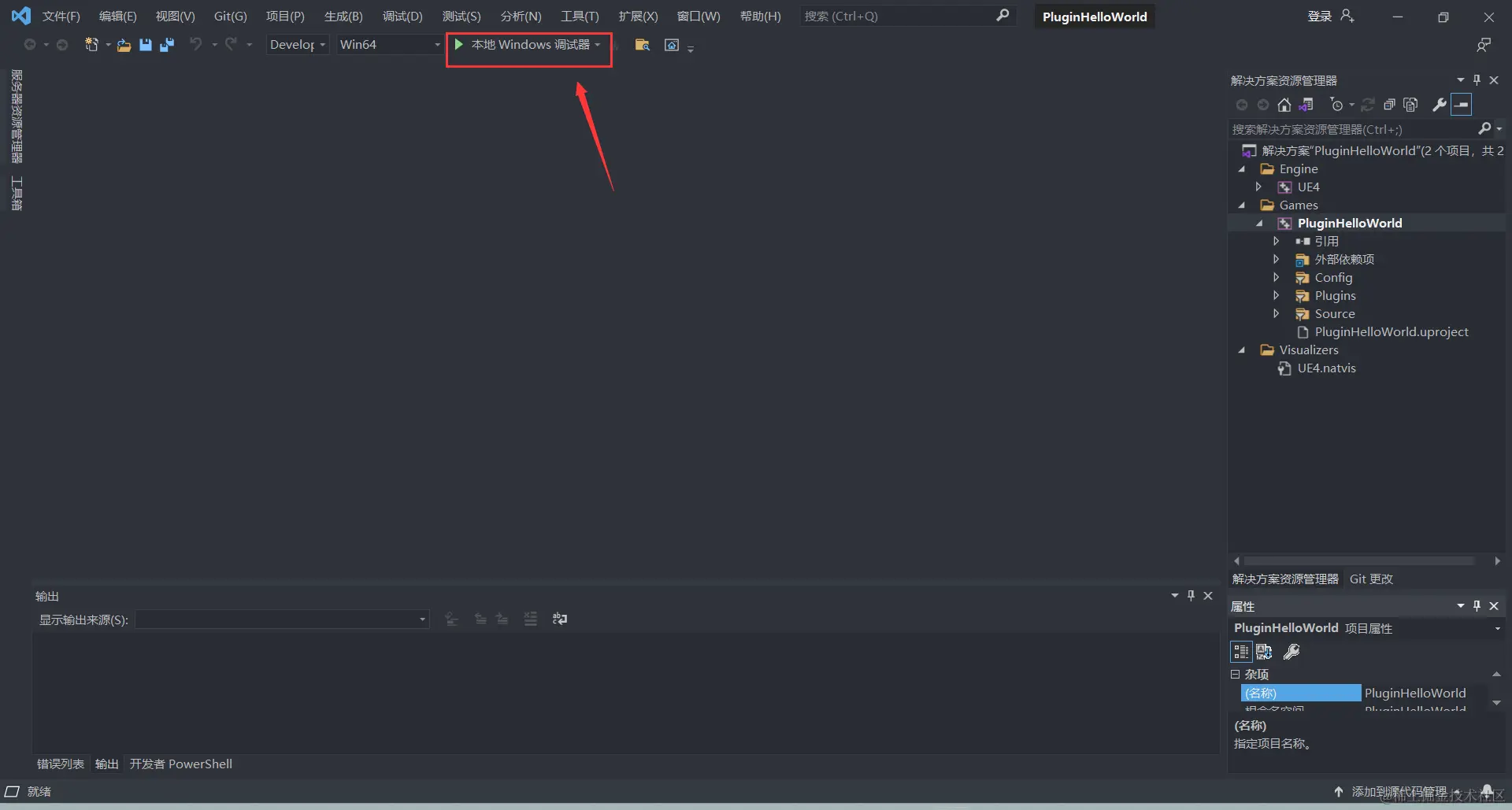Save the current file with disk icon

click(x=146, y=45)
